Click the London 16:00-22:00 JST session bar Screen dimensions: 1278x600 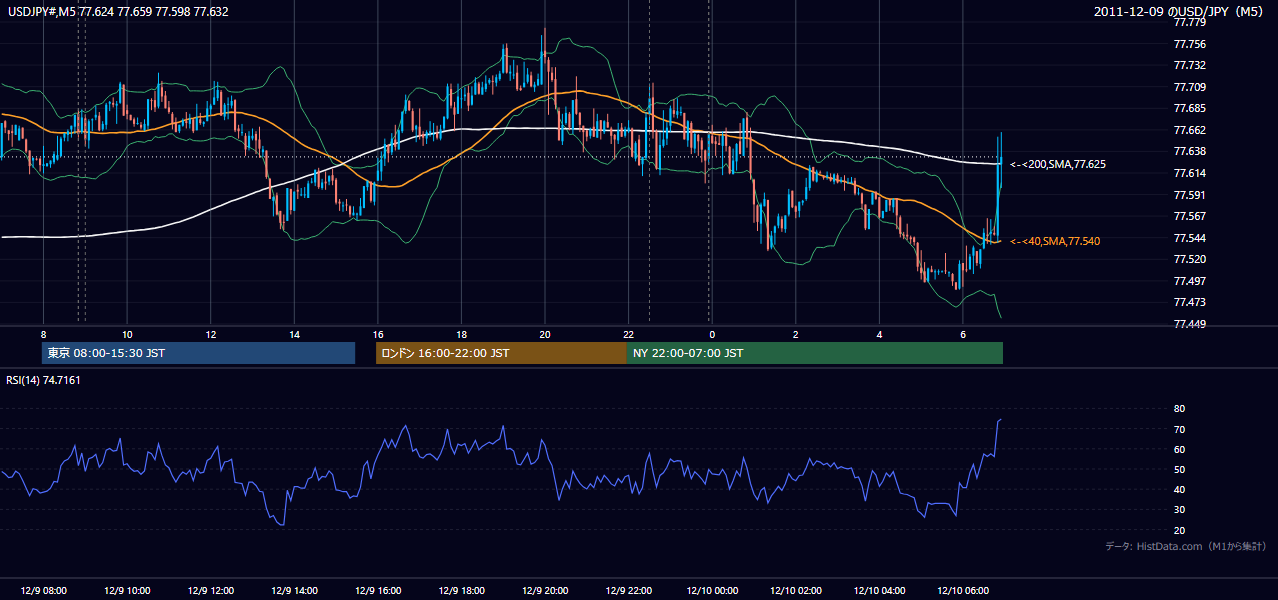(501, 353)
